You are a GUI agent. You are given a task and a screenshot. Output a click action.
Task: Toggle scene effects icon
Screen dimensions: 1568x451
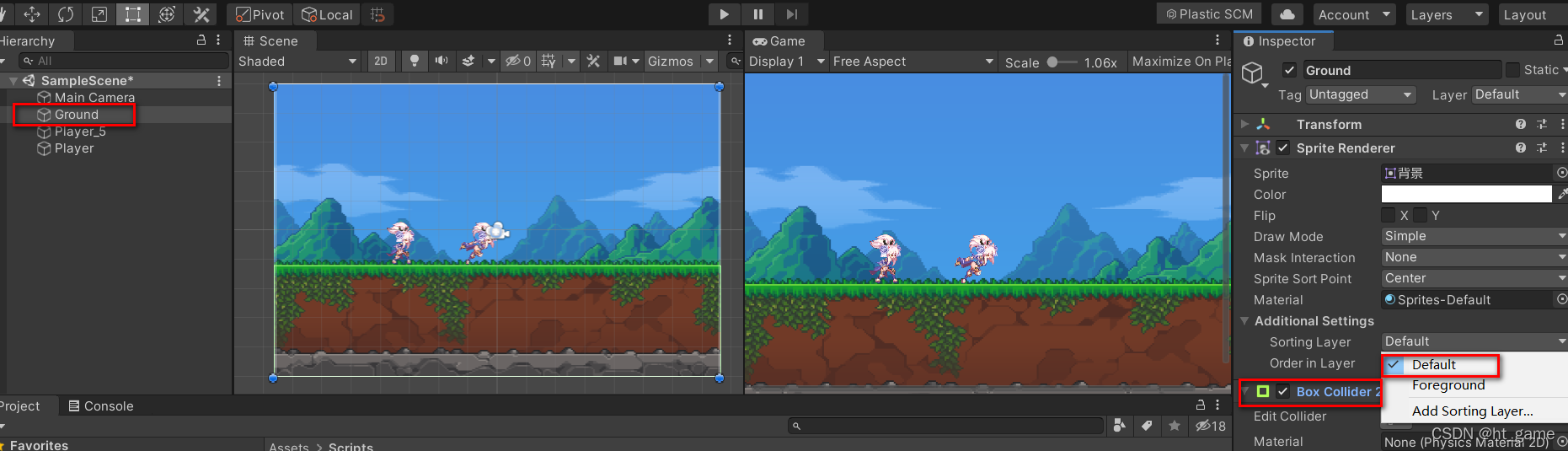click(468, 61)
